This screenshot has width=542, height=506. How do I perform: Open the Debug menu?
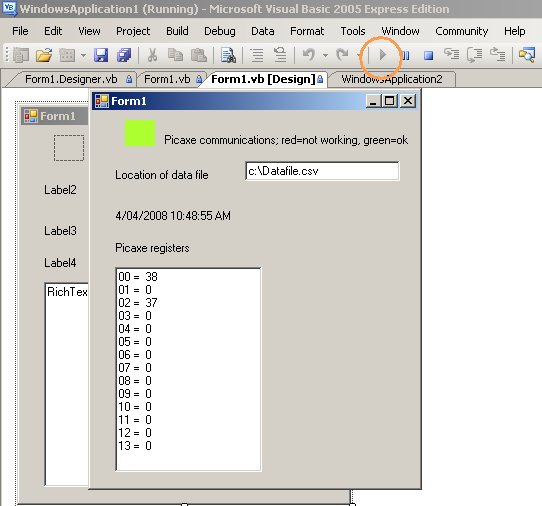tap(220, 31)
